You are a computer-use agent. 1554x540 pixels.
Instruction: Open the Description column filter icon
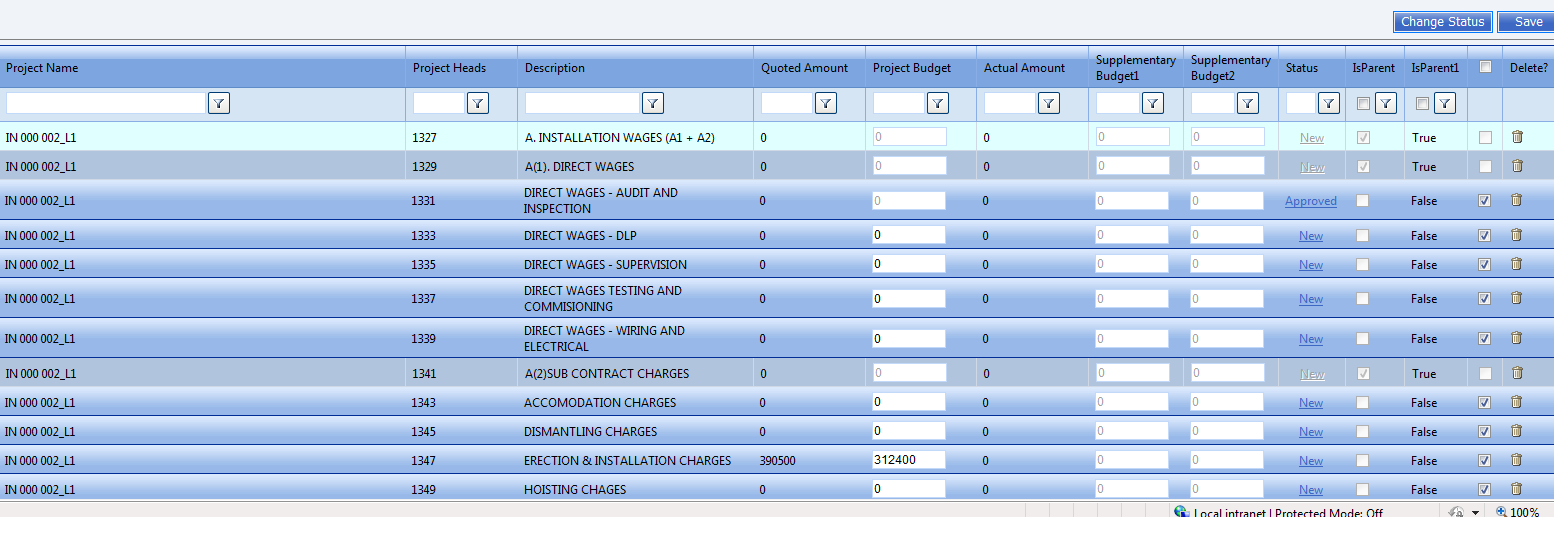[653, 103]
